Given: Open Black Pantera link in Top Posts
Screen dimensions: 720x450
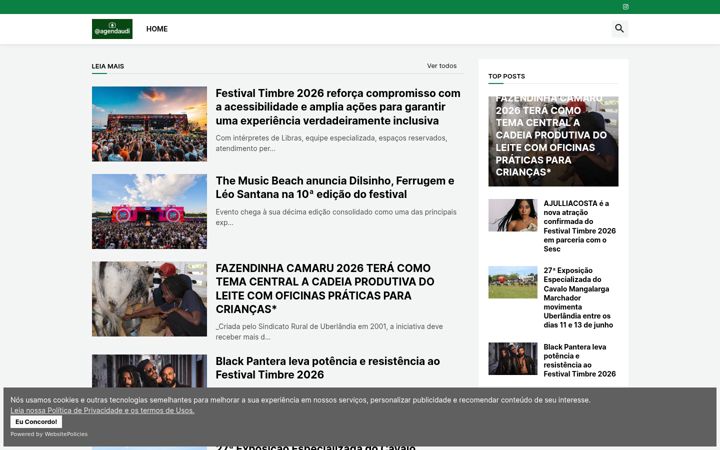Looking at the screenshot, I should 579,360.
